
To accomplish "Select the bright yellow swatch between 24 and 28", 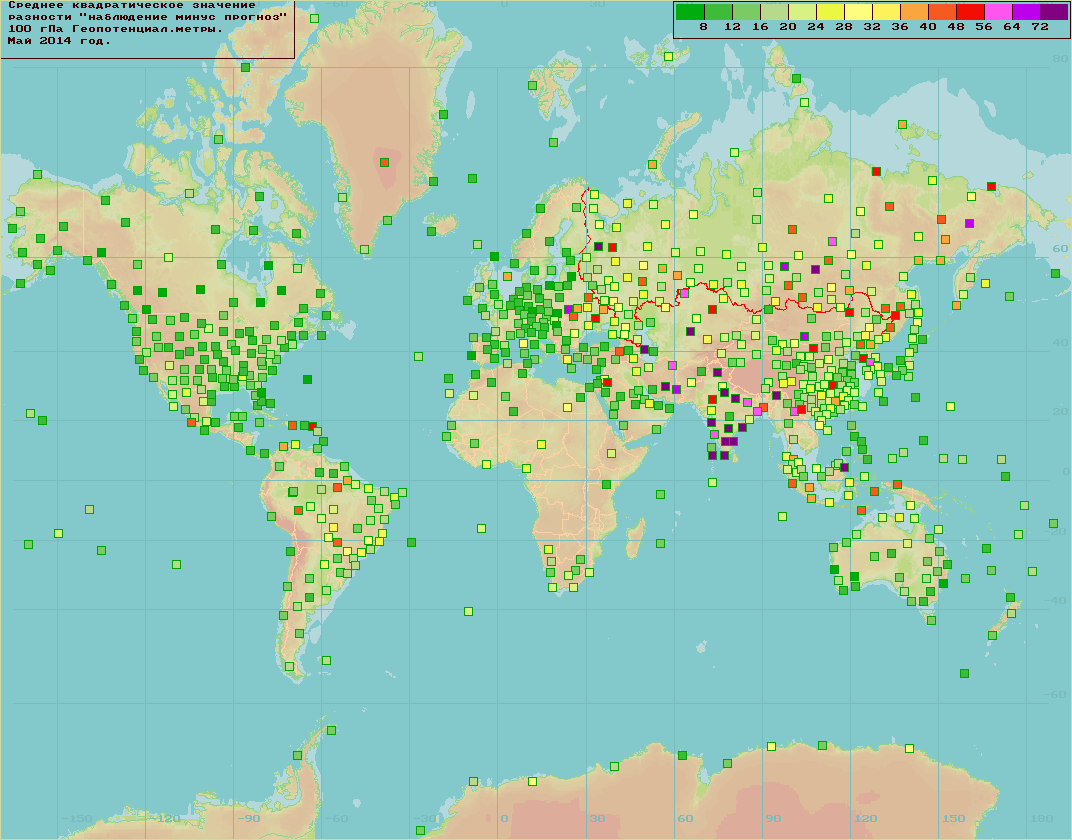I will click(830, 12).
